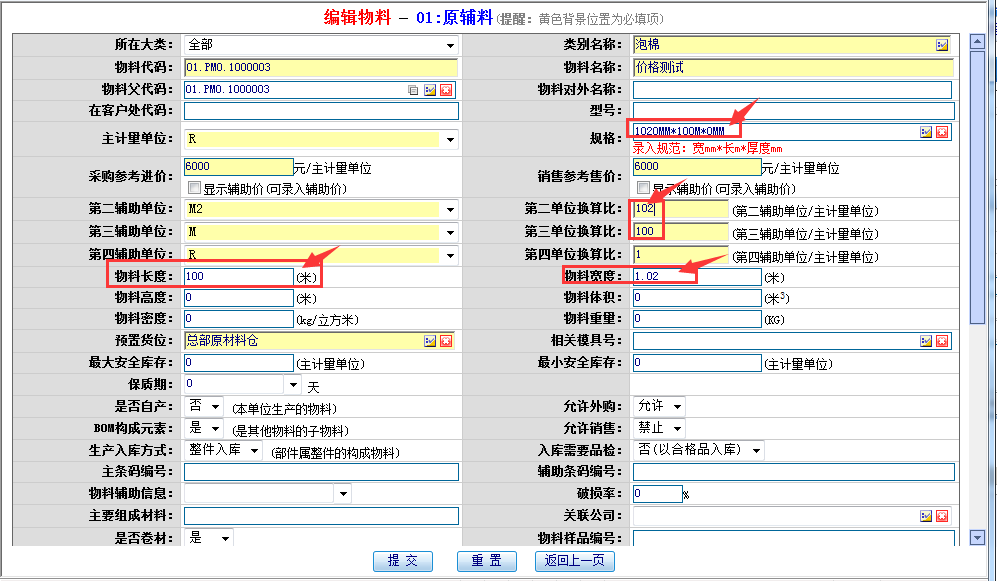Clear the 物料父代码 value with red X
The height and width of the screenshot is (581, 997).
(446, 90)
